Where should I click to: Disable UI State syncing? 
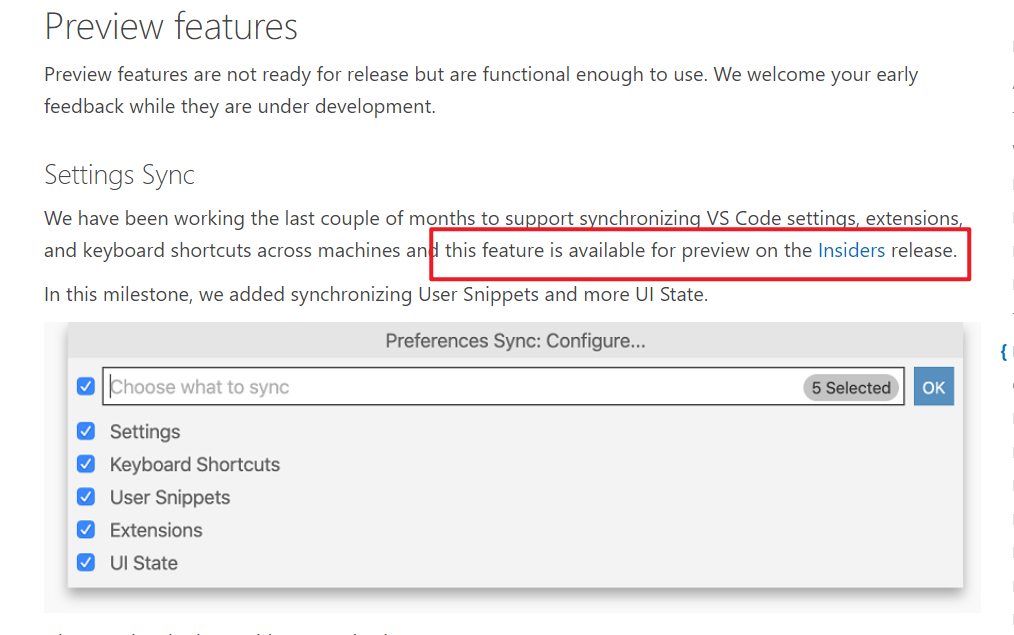coord(86,562)
